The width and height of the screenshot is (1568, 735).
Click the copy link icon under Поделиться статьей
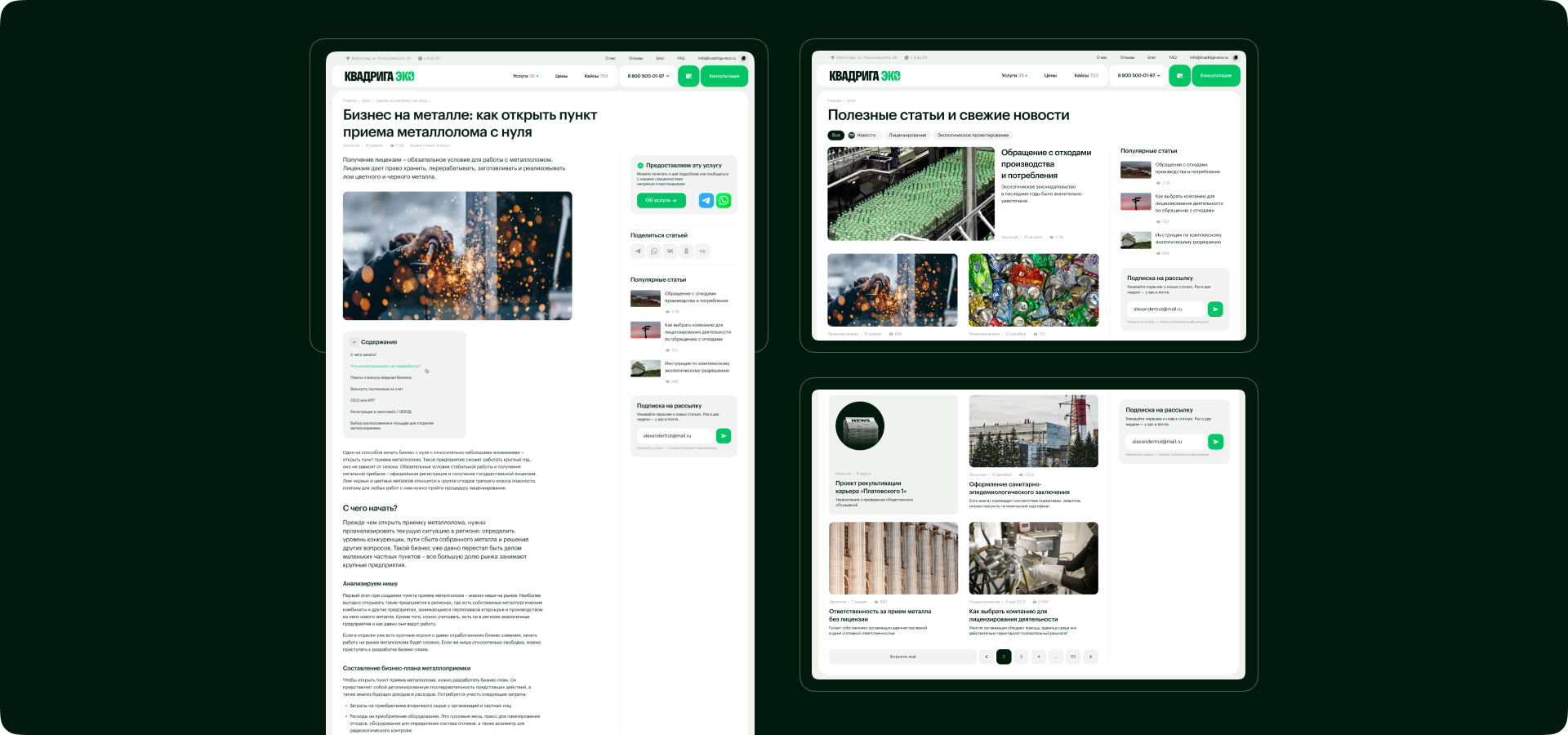(x=702, y=252)
